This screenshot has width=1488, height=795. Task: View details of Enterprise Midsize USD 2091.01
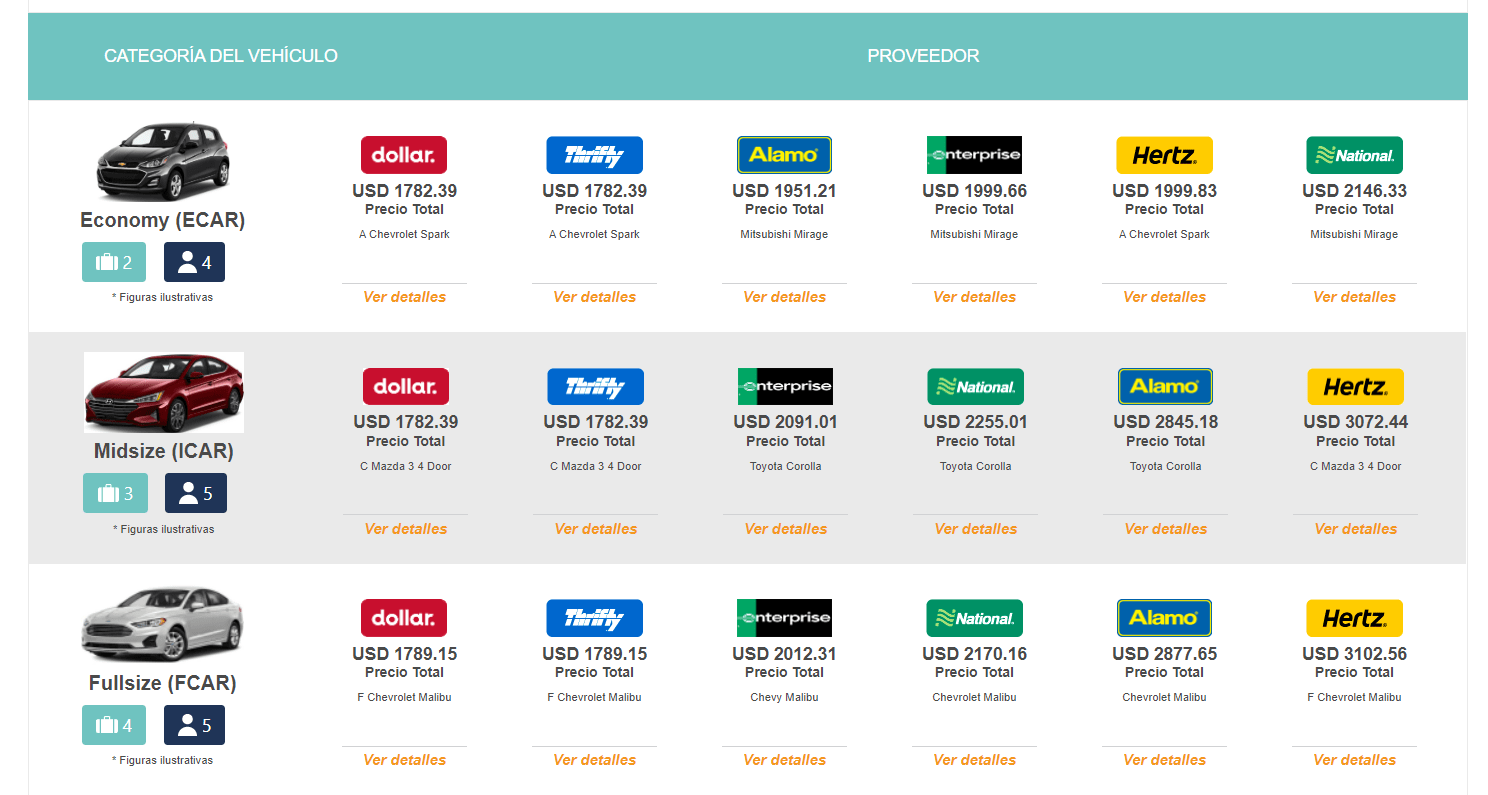pos(786,529)
